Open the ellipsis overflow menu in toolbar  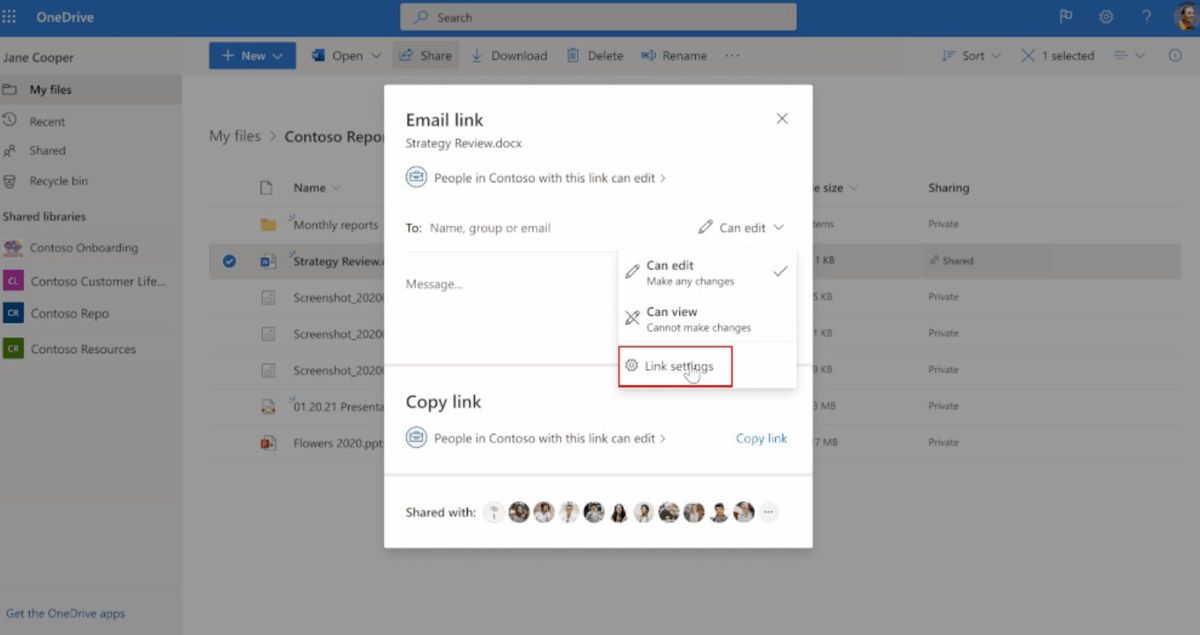732,55
